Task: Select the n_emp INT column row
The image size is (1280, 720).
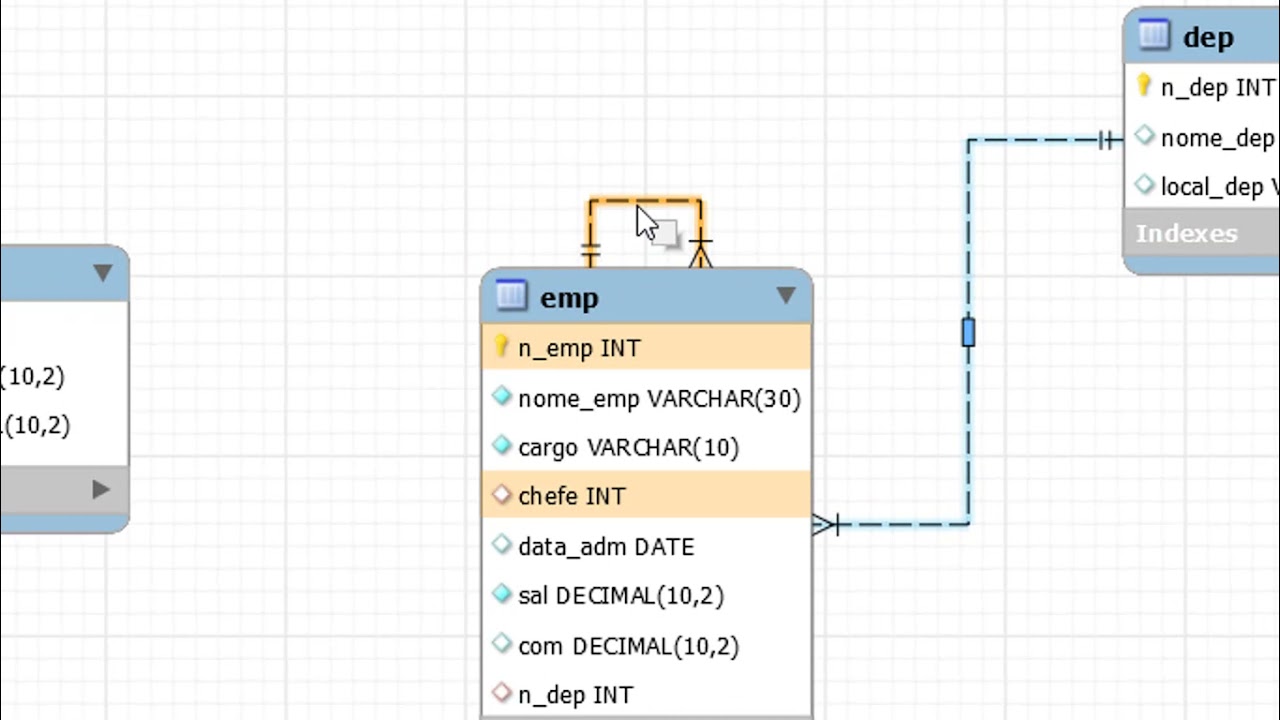Action: pos(647,348)
